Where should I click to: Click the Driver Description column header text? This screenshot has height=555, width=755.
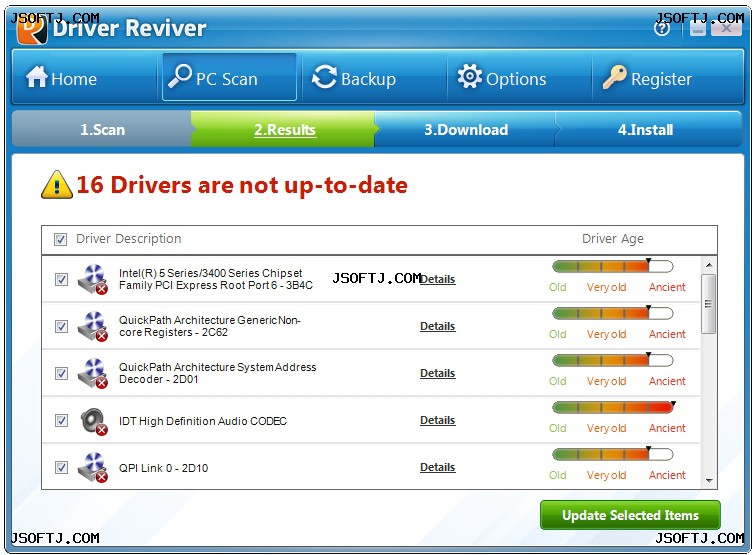[129, 239]
